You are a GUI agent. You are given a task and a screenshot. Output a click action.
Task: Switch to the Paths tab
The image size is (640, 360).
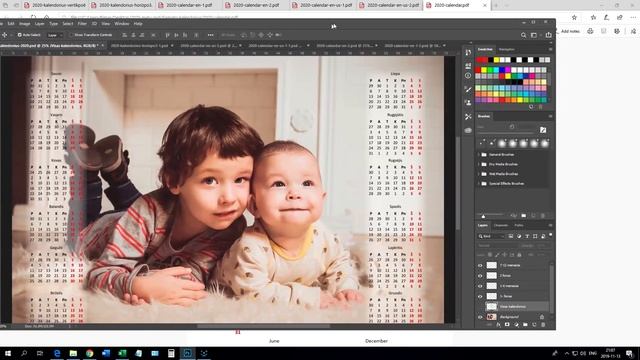click(519, 225)
